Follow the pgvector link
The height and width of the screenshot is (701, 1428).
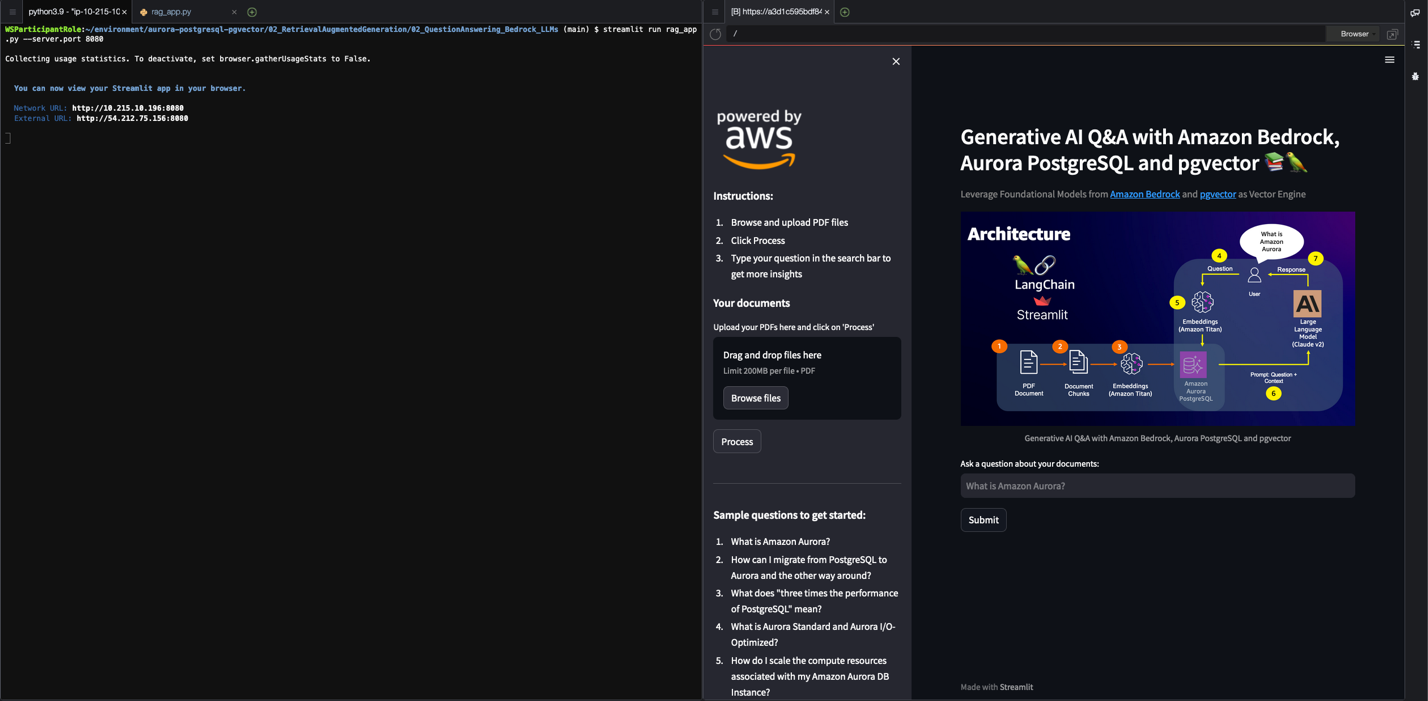[1218, 194]
